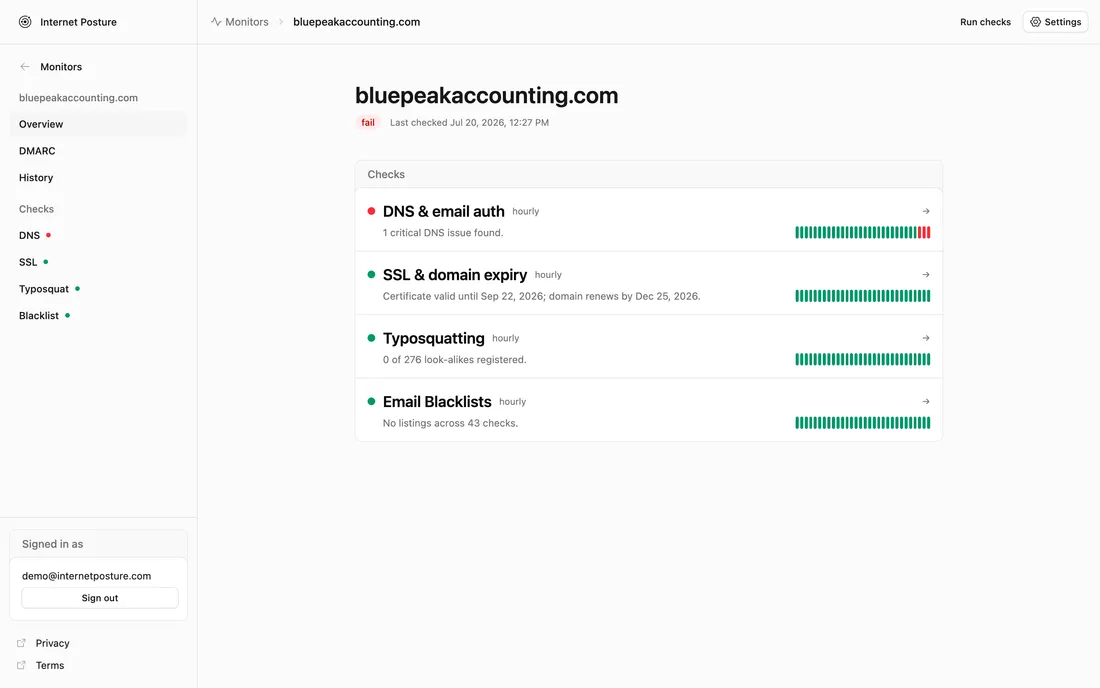Click the Checks section label in sidebar
1100x688 pixels.
36,209
